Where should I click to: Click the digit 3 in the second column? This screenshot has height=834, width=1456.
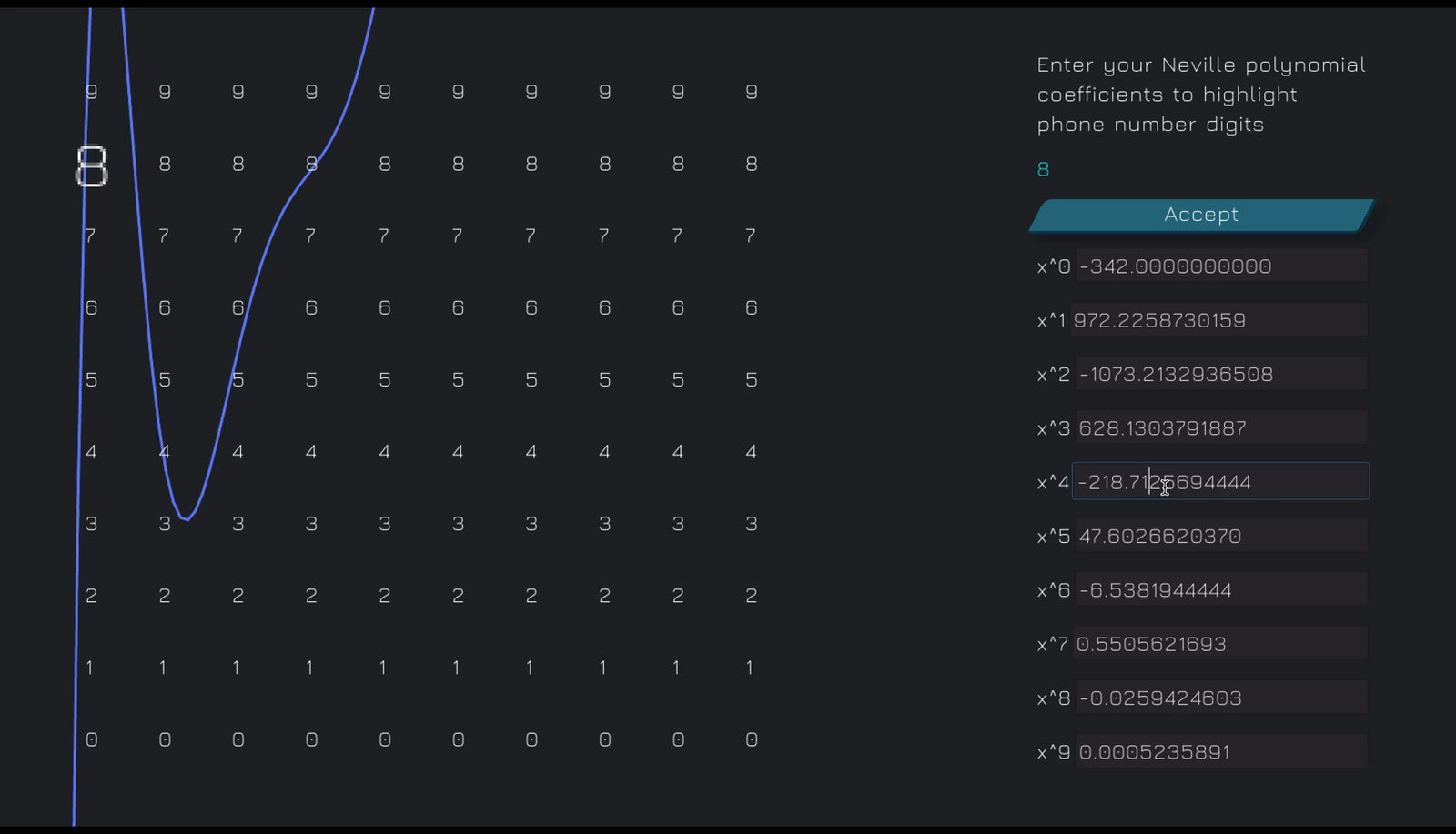pos(165,524)
